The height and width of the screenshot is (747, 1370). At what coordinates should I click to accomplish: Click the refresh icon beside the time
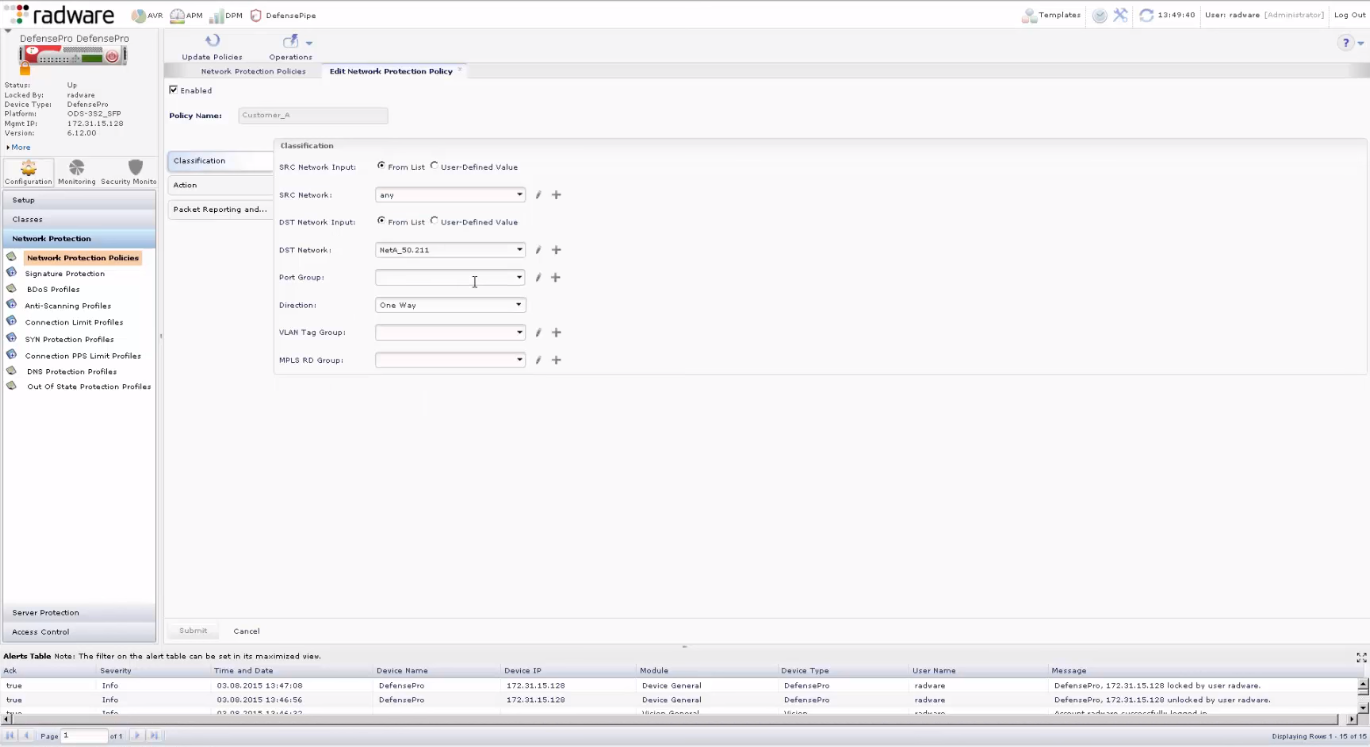pos(1146,15)
